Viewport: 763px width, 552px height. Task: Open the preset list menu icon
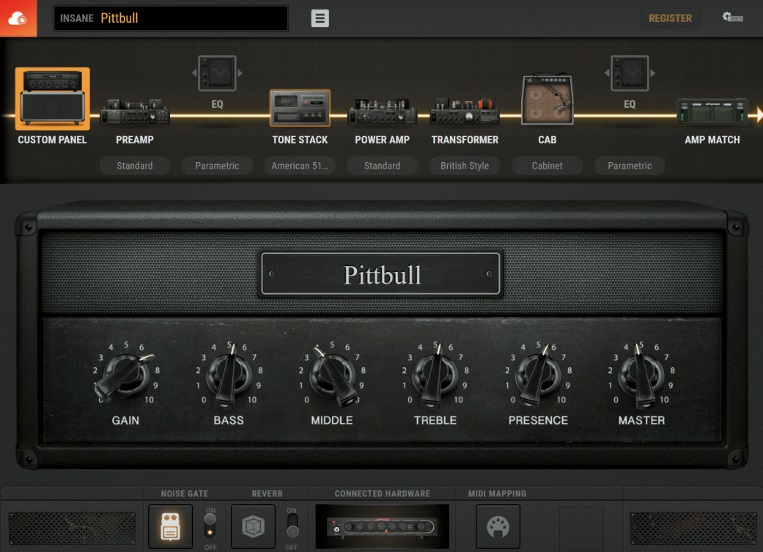pos(320,18)
